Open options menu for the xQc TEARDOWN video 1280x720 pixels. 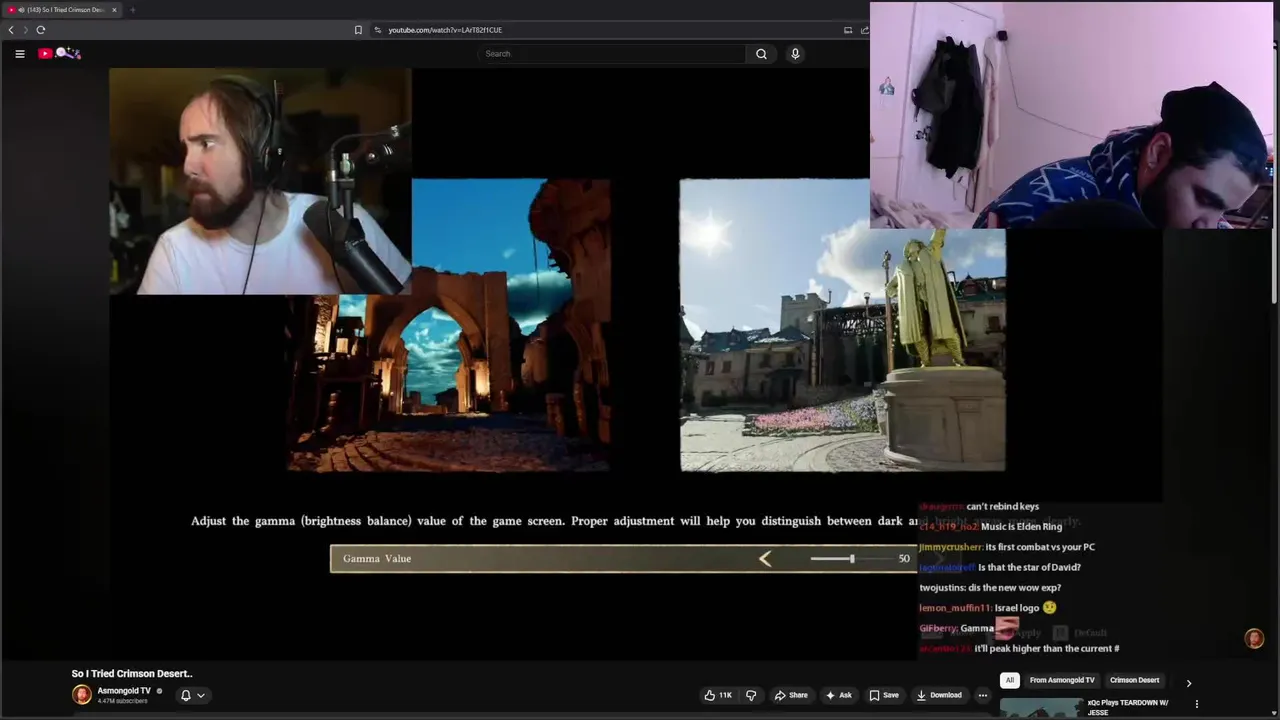tap(1196, 704)
